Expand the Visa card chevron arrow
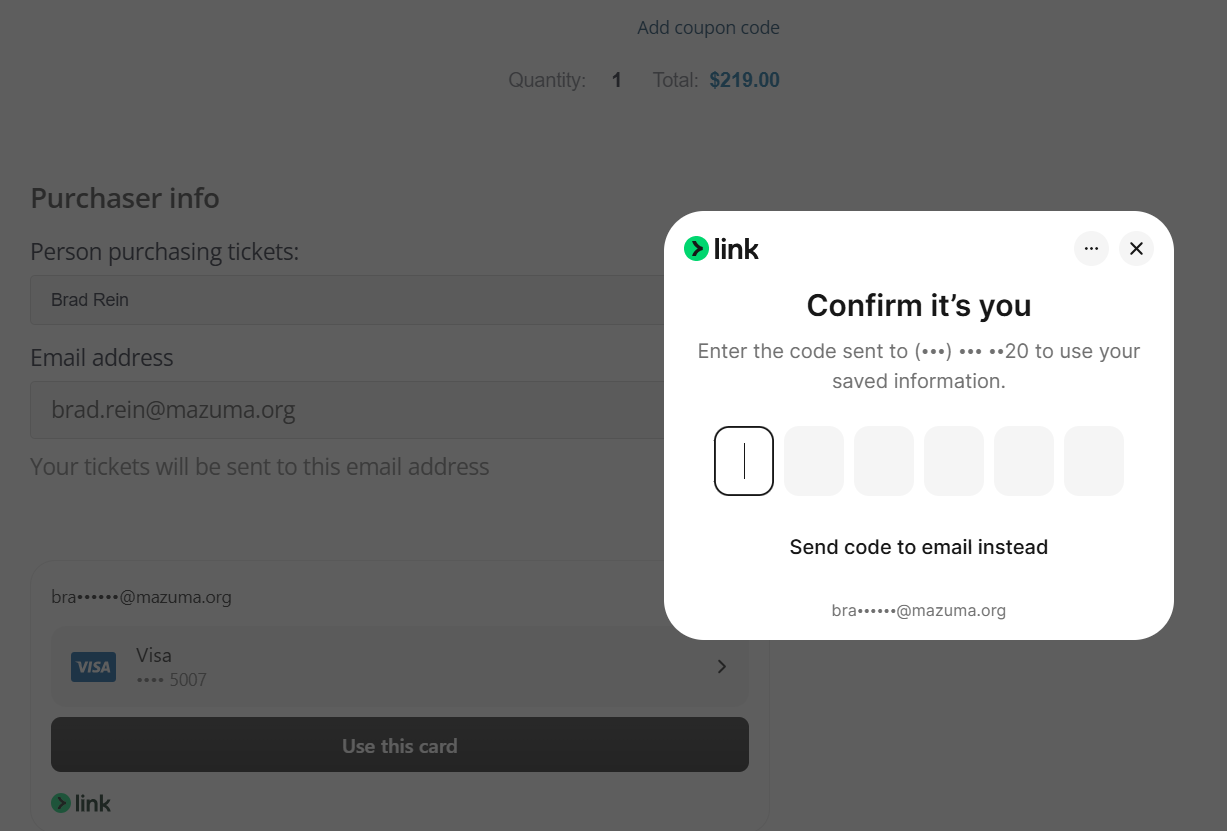Screen dimensions: 1227x831 [x=722, y=667]
